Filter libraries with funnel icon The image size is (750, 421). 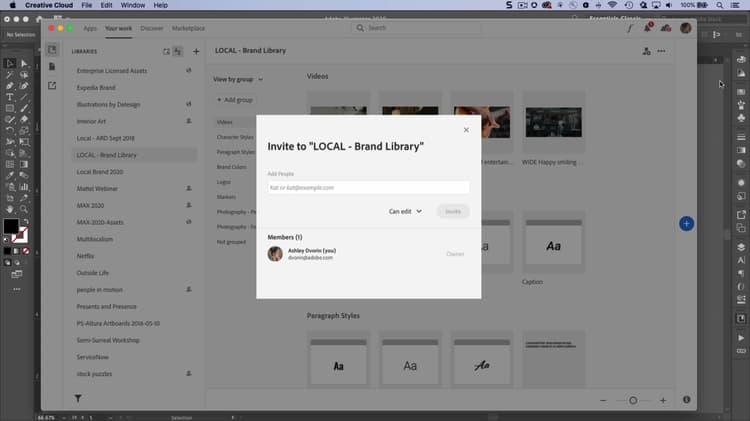point(78,398)
